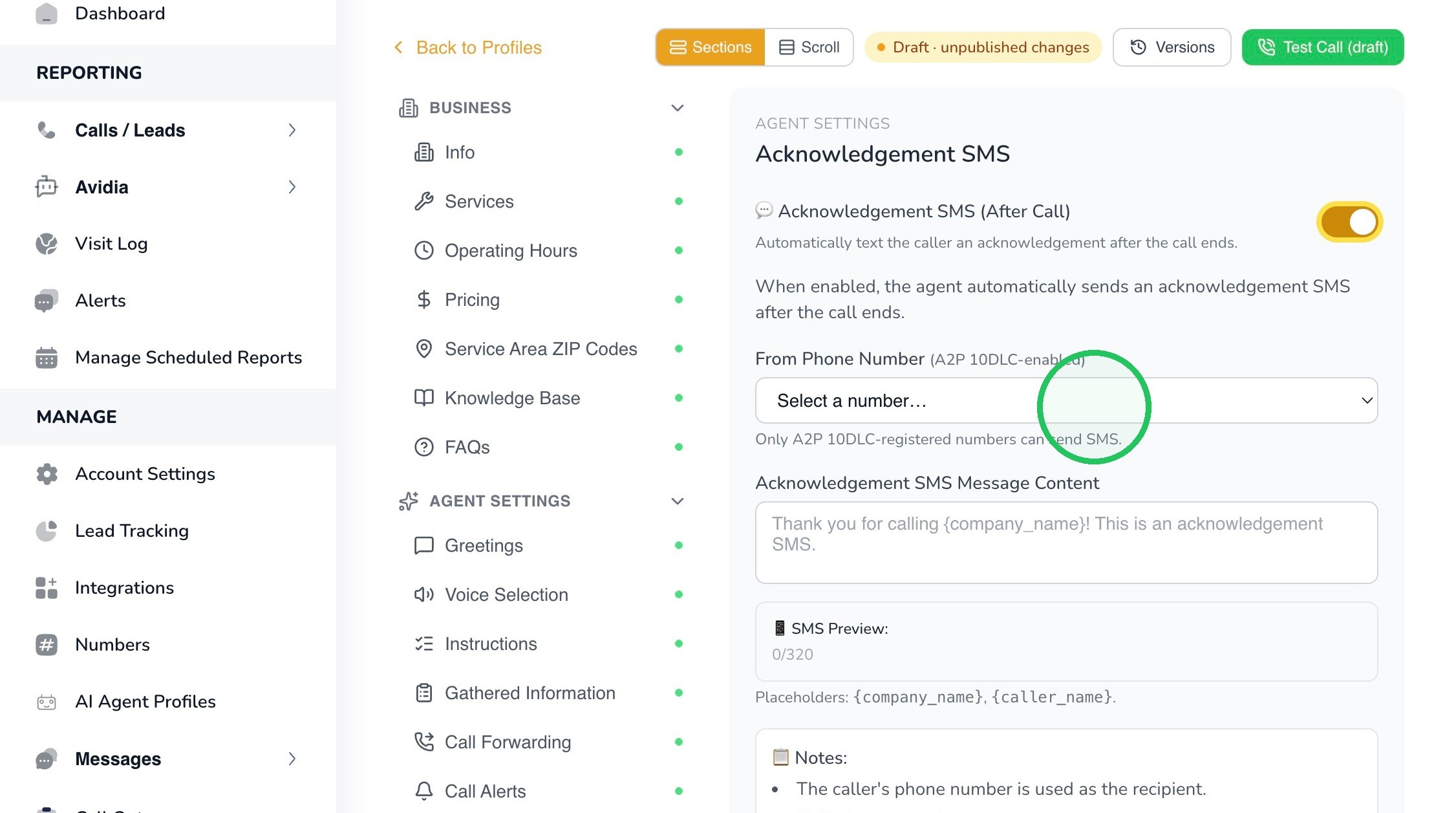Open the Gathered Information section
The image size is (1456, 813).
click(547, 693)
